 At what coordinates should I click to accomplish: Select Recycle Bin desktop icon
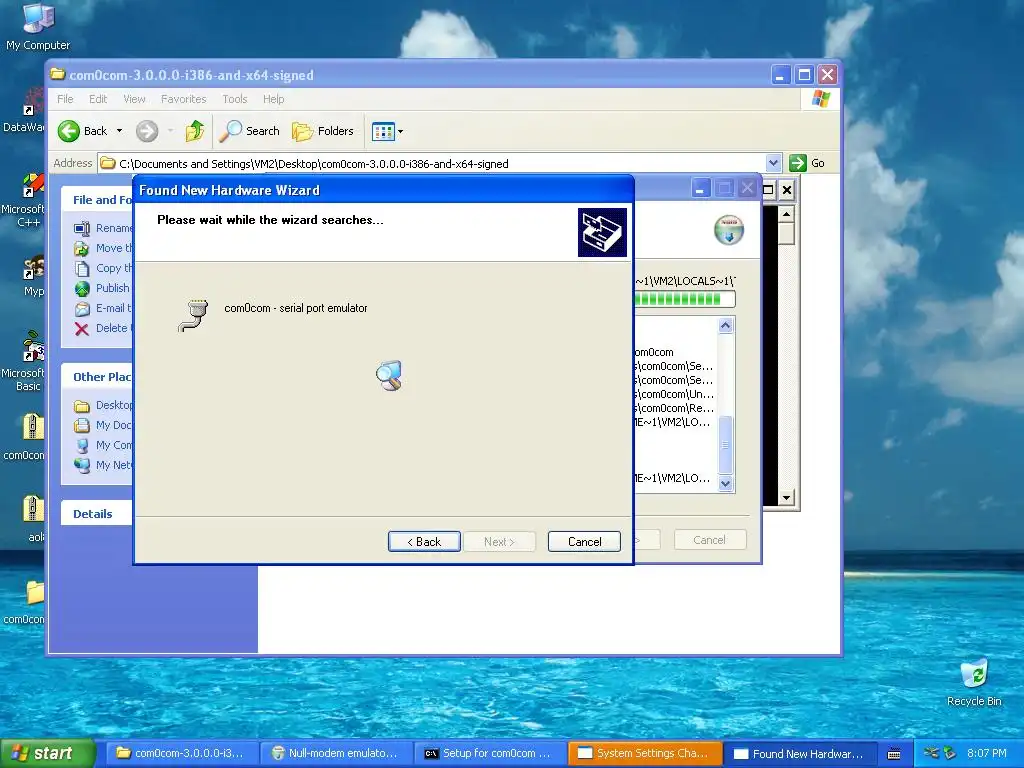click(x=974, y=683)
